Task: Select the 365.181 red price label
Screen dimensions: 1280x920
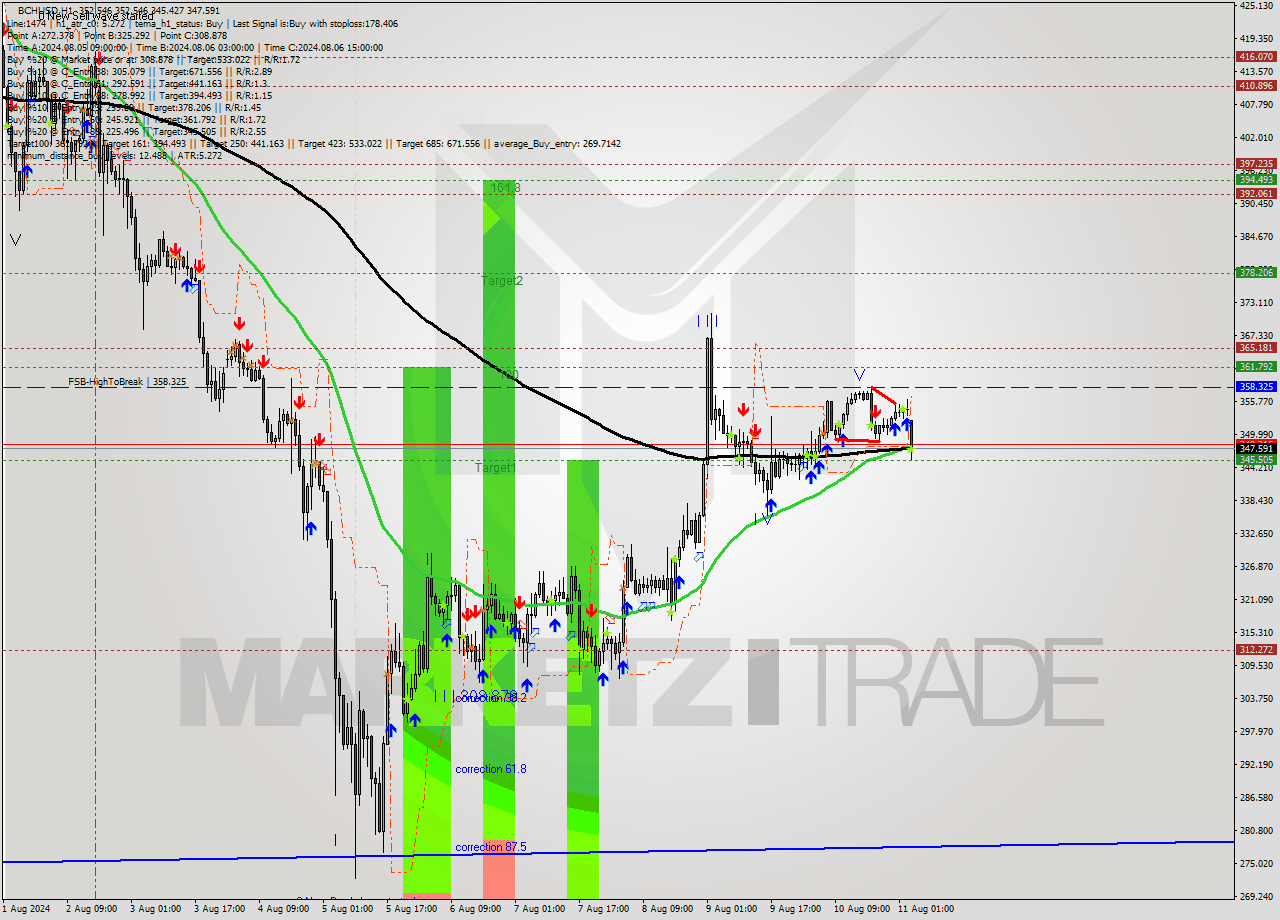Action: point(1255,348)
